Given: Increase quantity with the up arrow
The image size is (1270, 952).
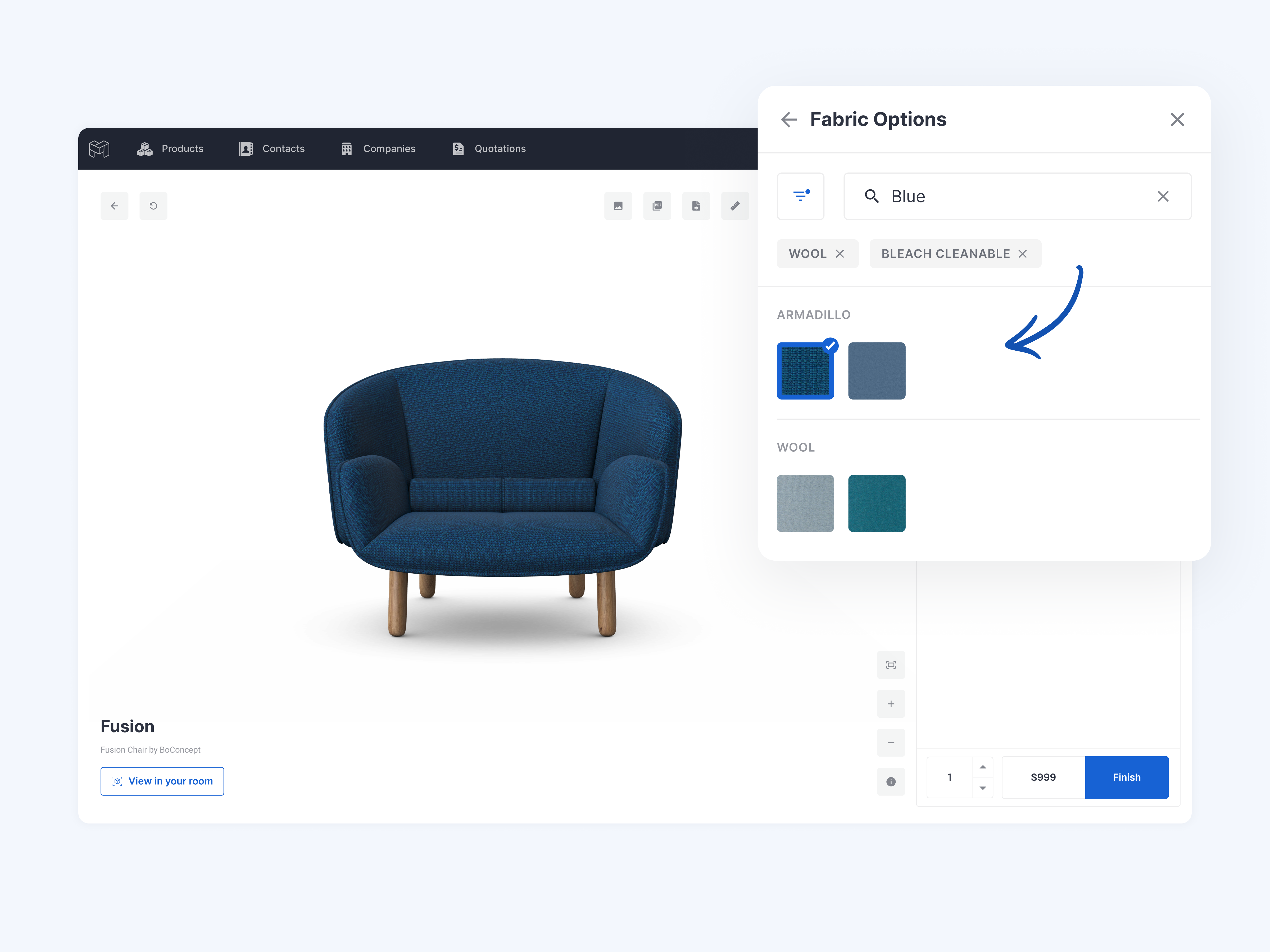Looking at the screenshot, I should pos(982,767).
